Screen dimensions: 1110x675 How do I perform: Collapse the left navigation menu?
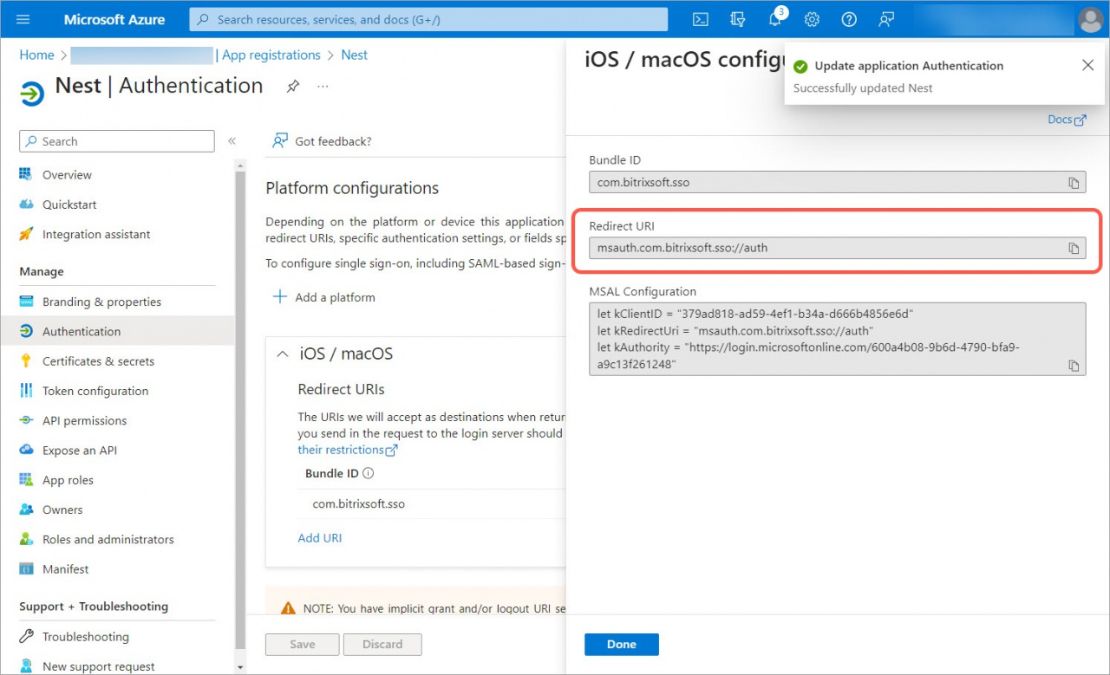[231, 141]
